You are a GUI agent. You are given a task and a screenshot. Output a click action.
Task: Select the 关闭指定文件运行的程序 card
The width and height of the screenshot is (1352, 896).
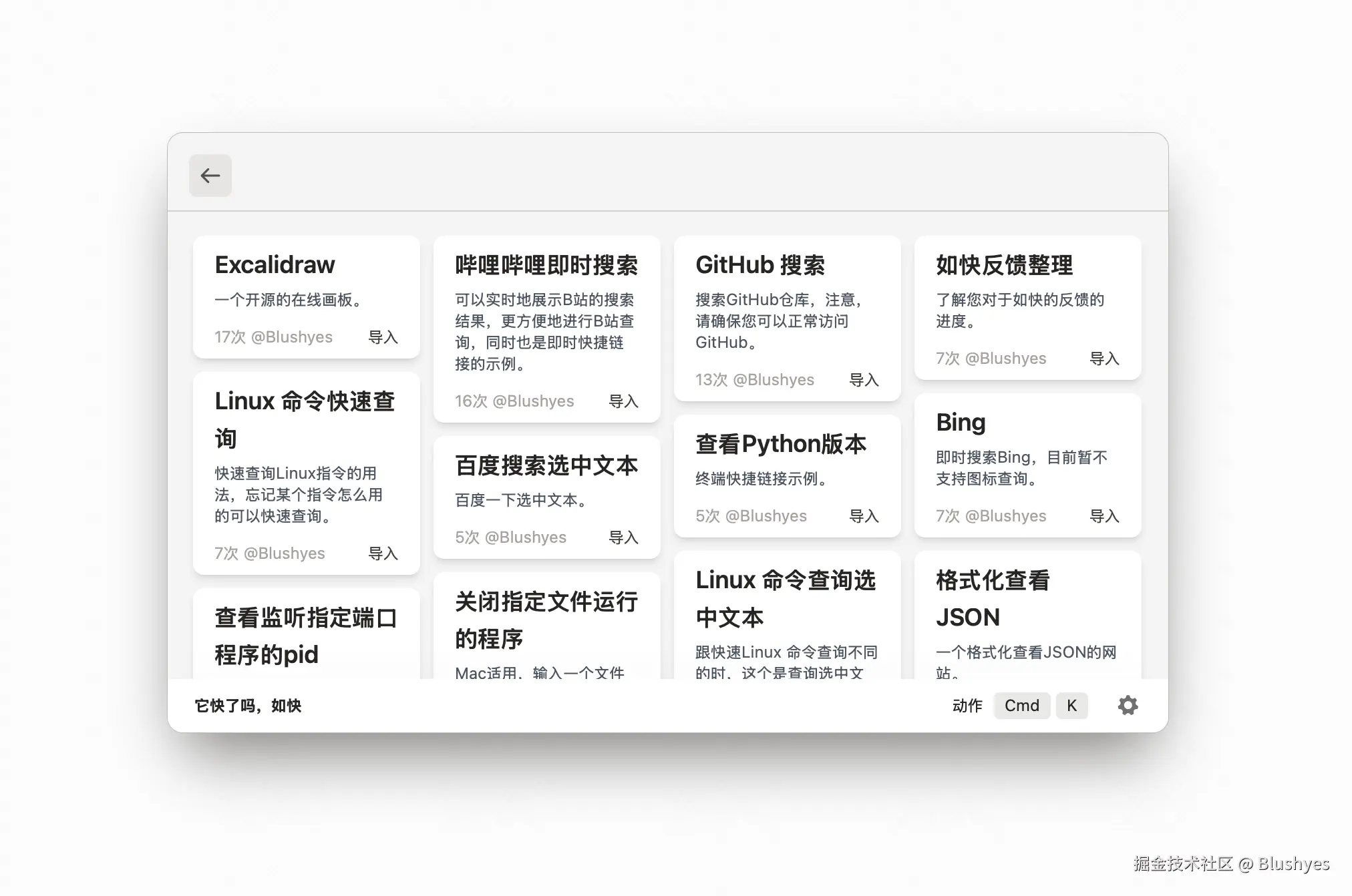[x=546, y=621]
